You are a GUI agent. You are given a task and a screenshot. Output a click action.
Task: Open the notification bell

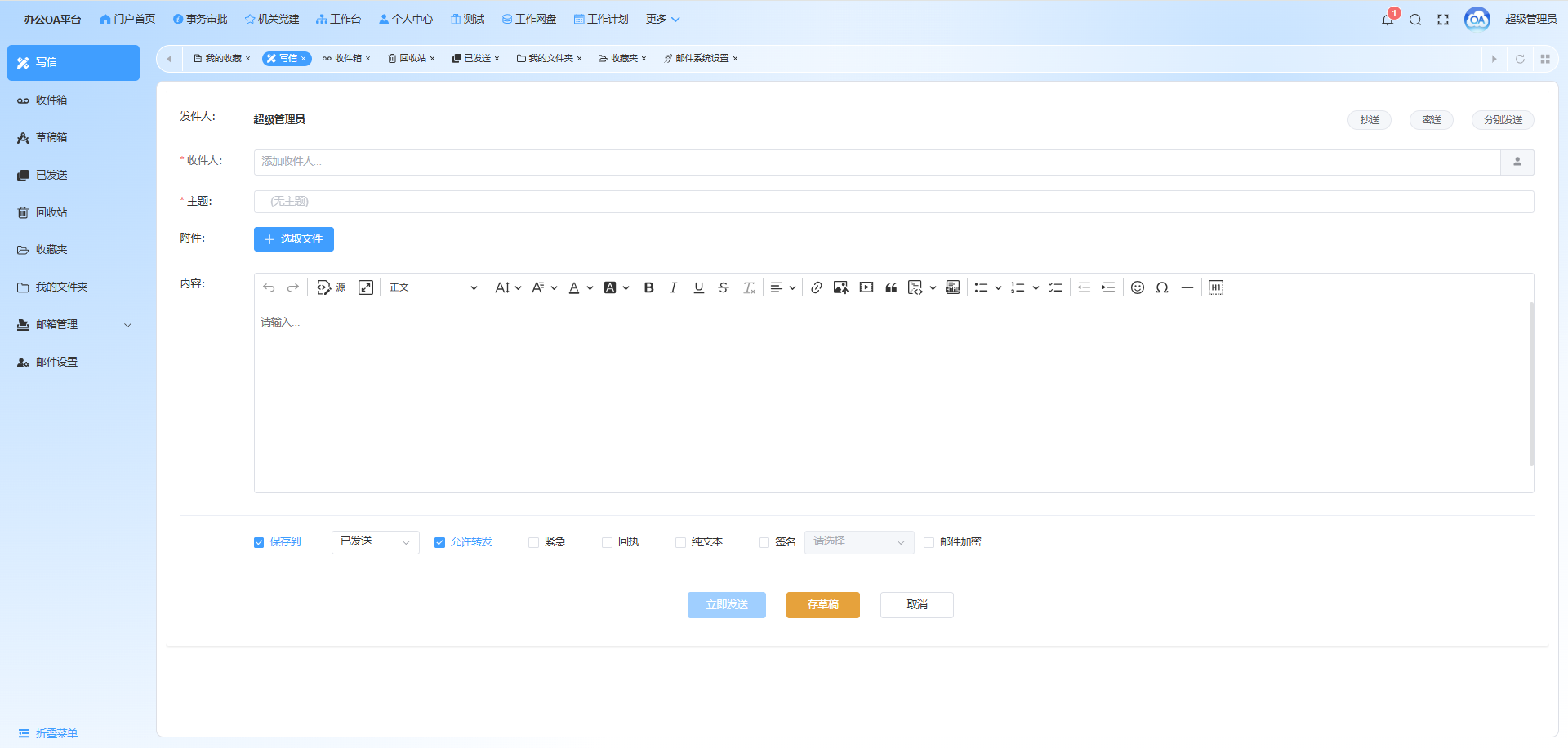[1388, 20]
